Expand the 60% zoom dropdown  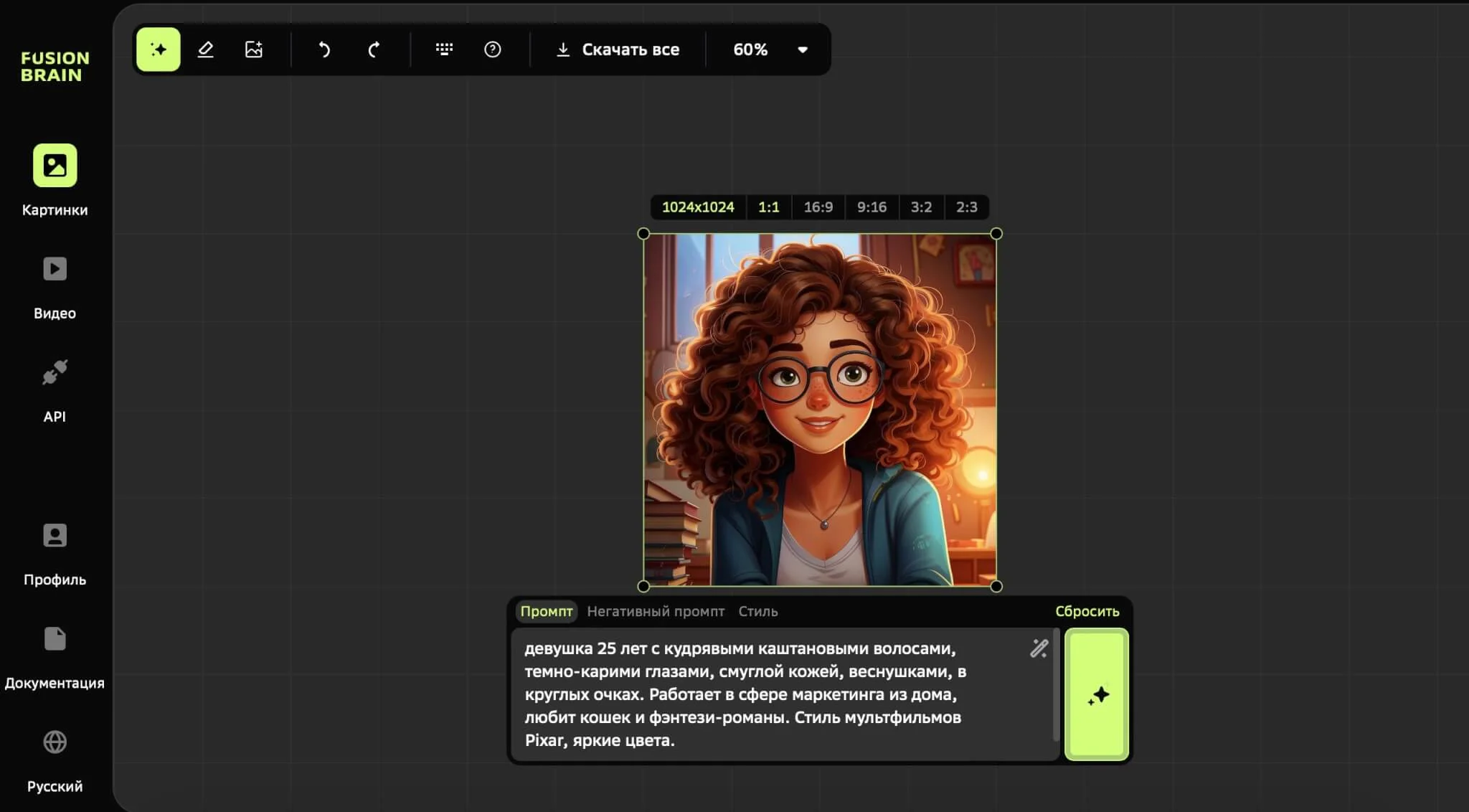coord(803,49)
